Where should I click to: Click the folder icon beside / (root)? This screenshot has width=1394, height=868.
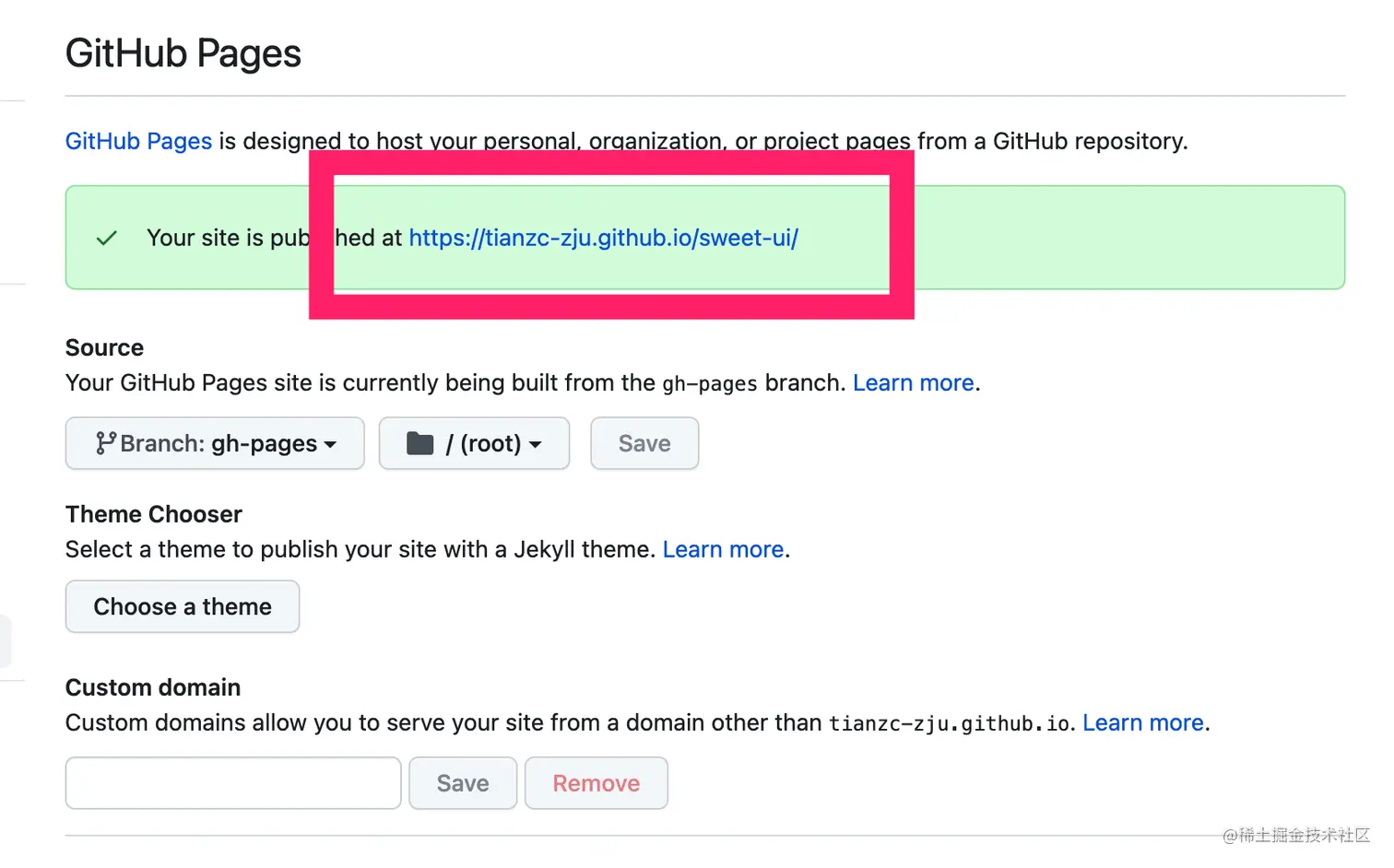click(420, 443)
